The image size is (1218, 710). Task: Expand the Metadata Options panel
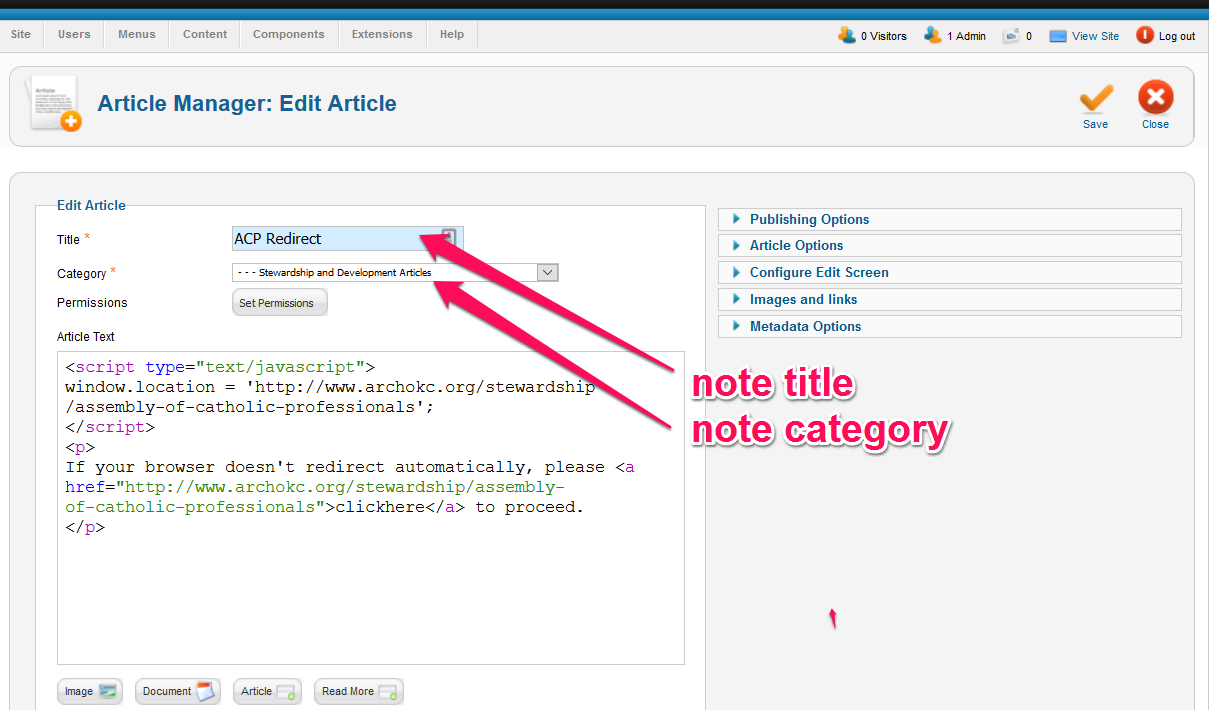tap(949, 326)
